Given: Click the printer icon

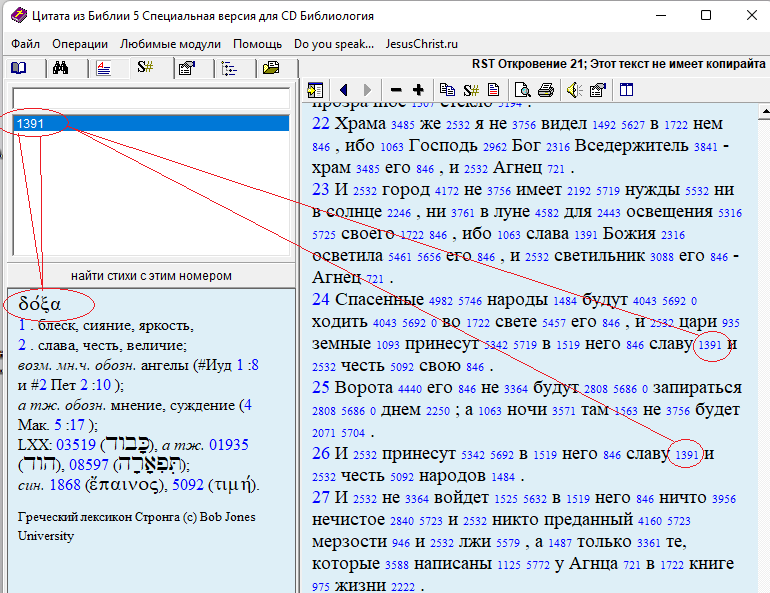Looking at the screenshot, I should pos(546,90).
